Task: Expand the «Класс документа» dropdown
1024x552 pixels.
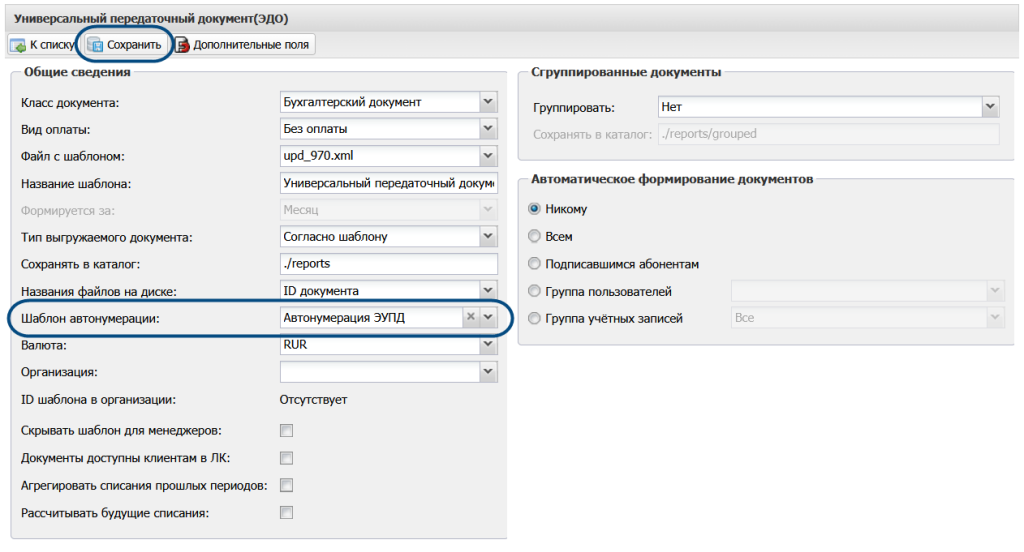Action: (x=488, y=102)
